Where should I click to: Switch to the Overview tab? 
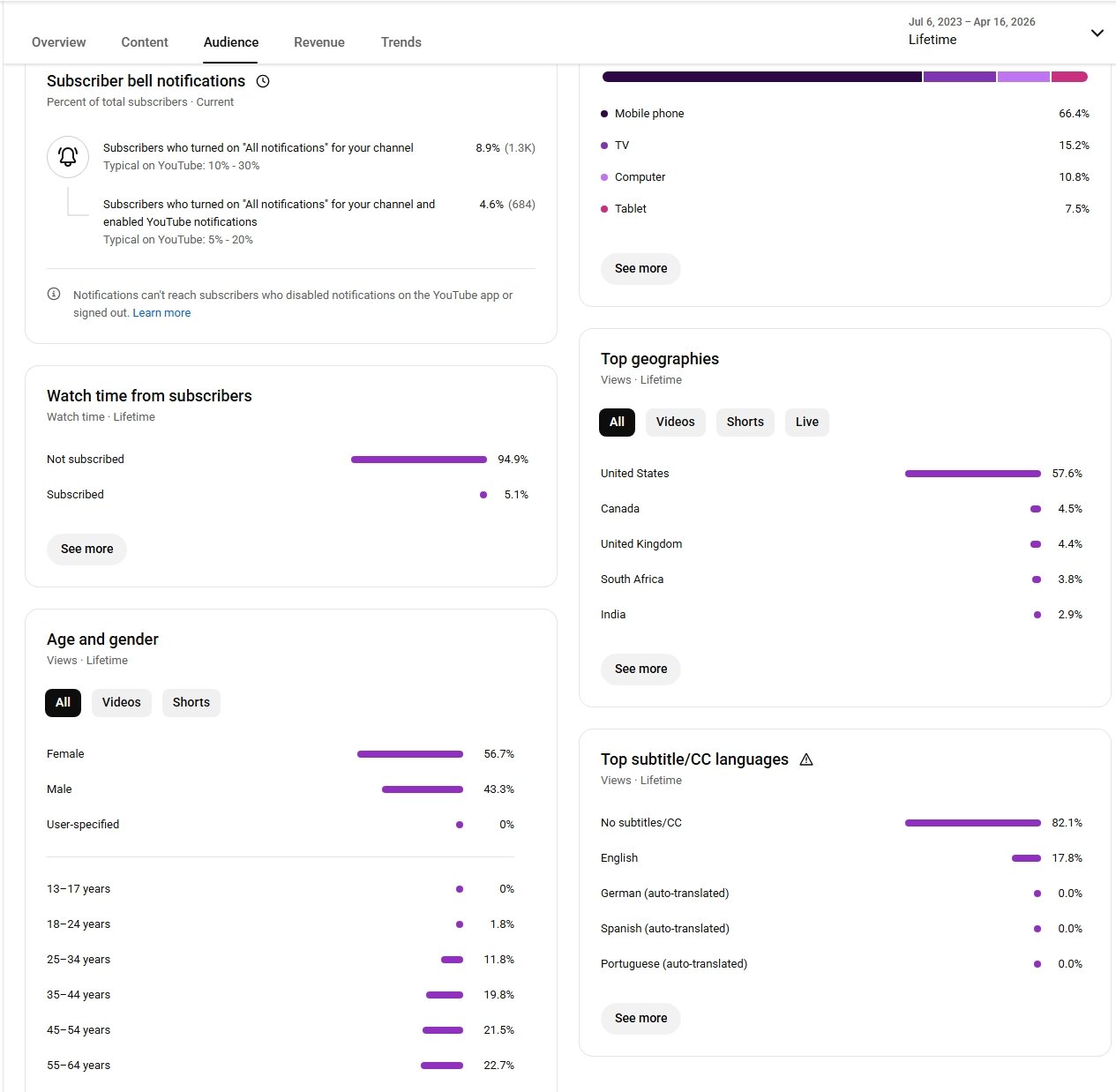coord(59,42)
